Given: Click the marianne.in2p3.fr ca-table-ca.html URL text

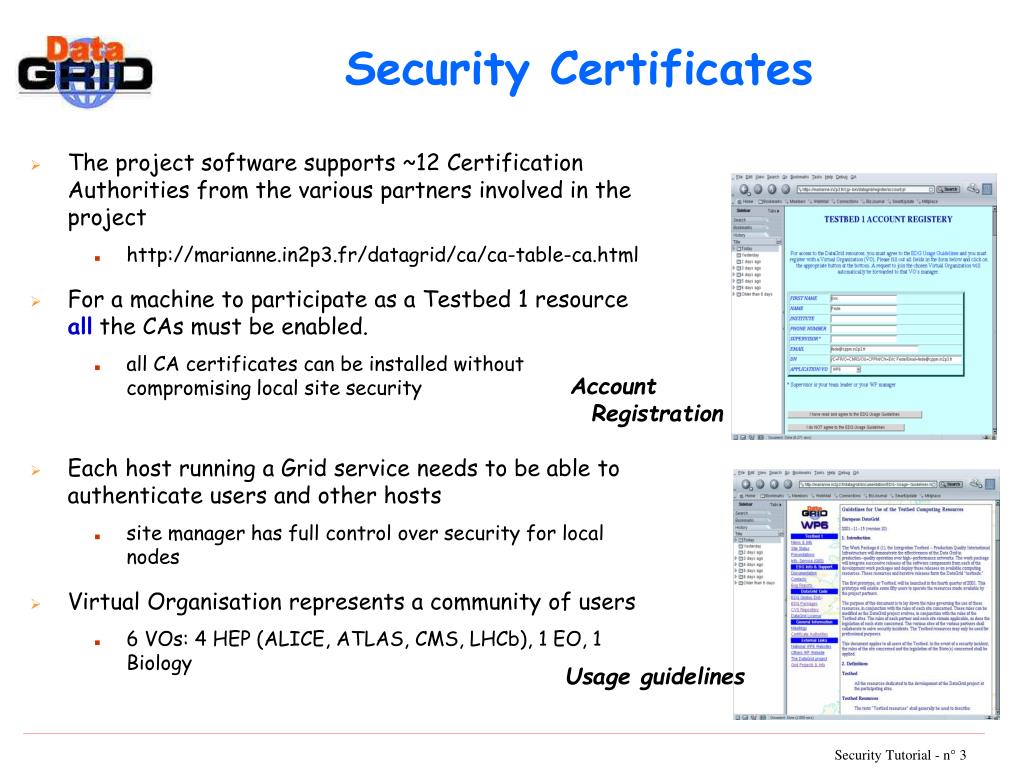Looking at the screenshot, I should [x=382, y=255].
